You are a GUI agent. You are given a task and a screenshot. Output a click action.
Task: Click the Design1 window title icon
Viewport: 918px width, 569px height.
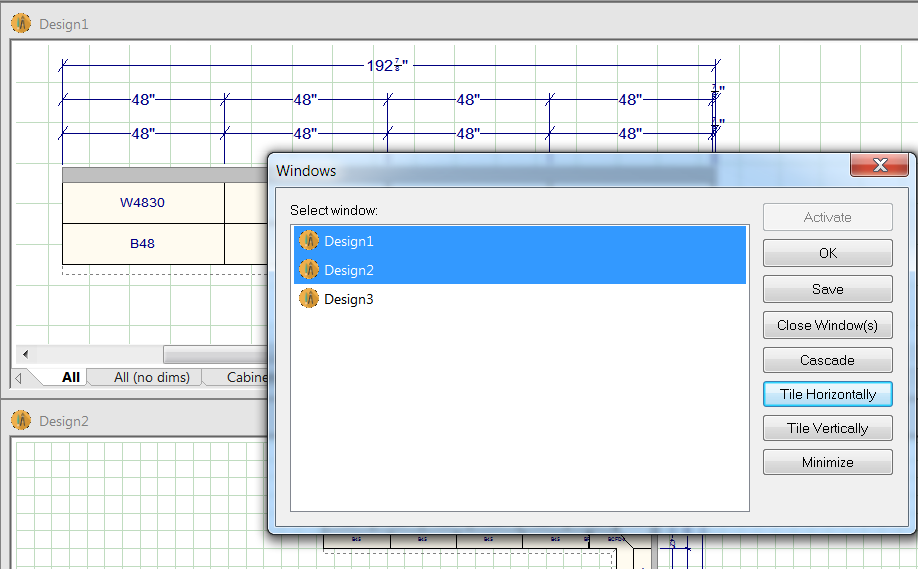pyautogui.click(x=21, y=23)
